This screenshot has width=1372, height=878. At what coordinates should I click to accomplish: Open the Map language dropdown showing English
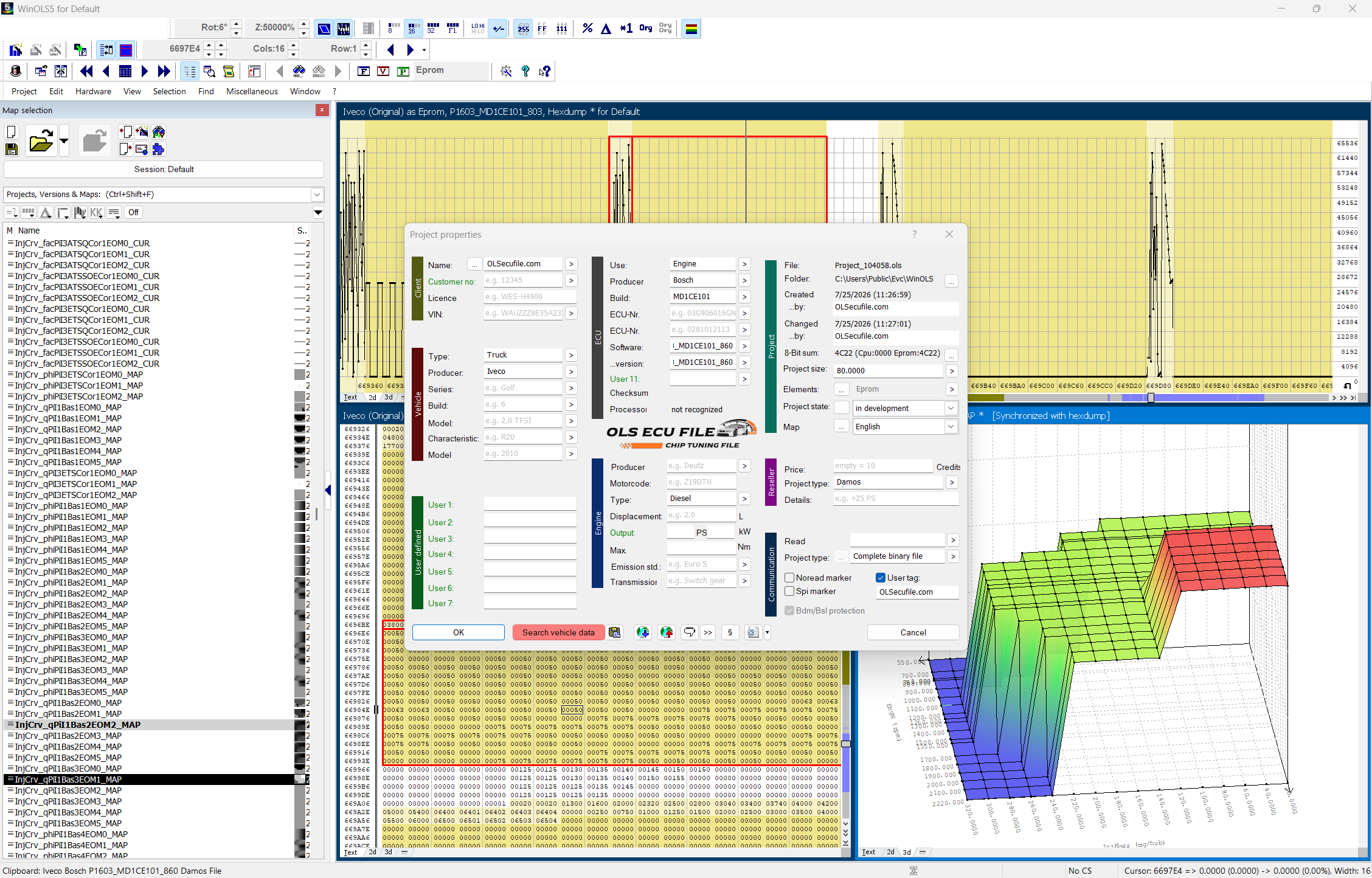point(951,426)
